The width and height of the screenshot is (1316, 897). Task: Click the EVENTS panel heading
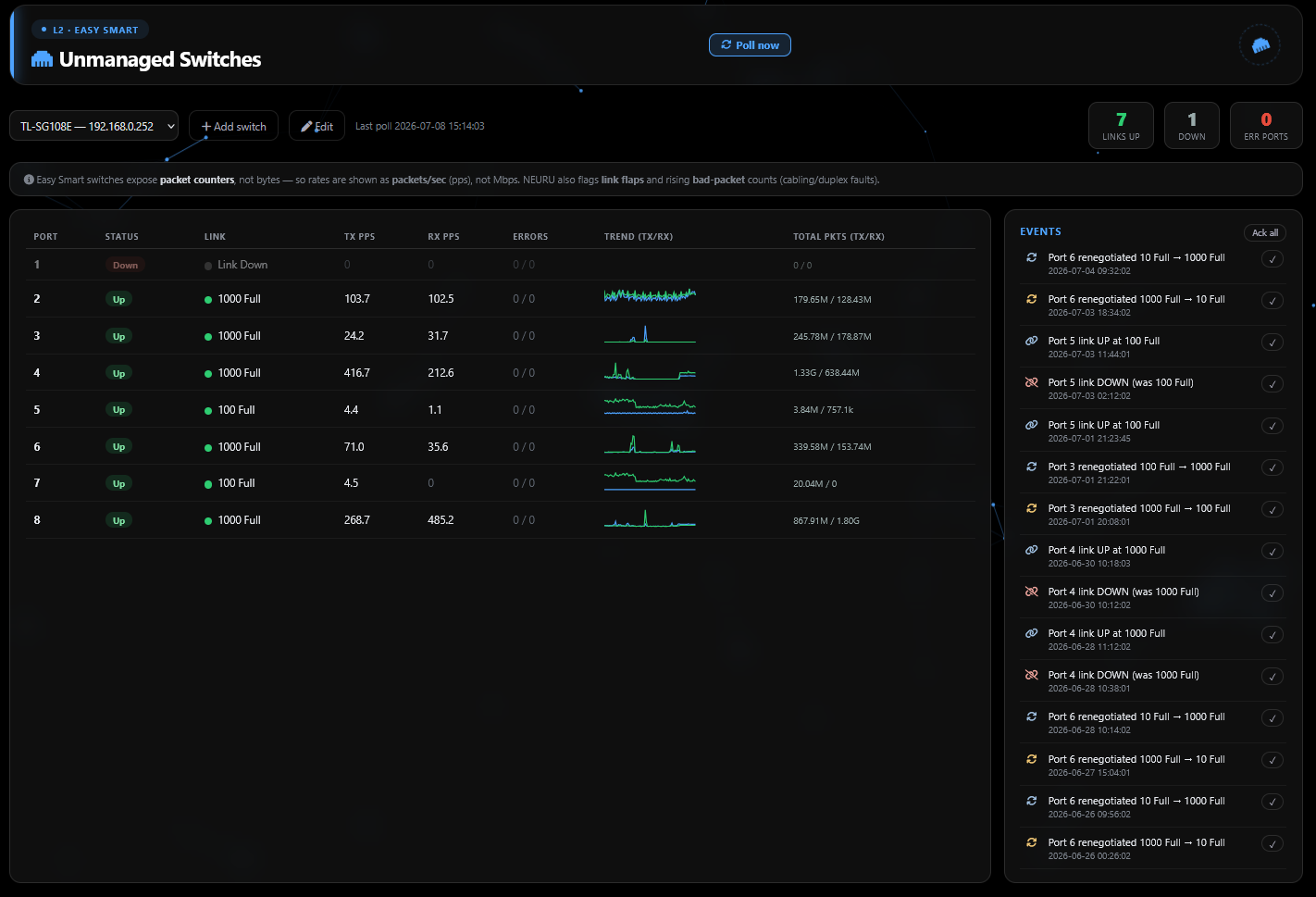point(1040,231)
